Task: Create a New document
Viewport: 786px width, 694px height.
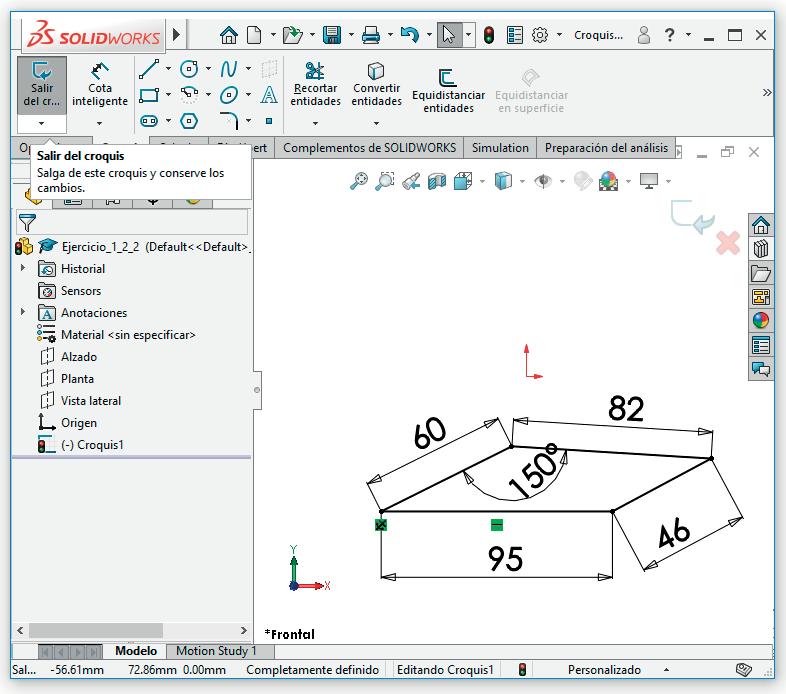Action: [254, 35]
